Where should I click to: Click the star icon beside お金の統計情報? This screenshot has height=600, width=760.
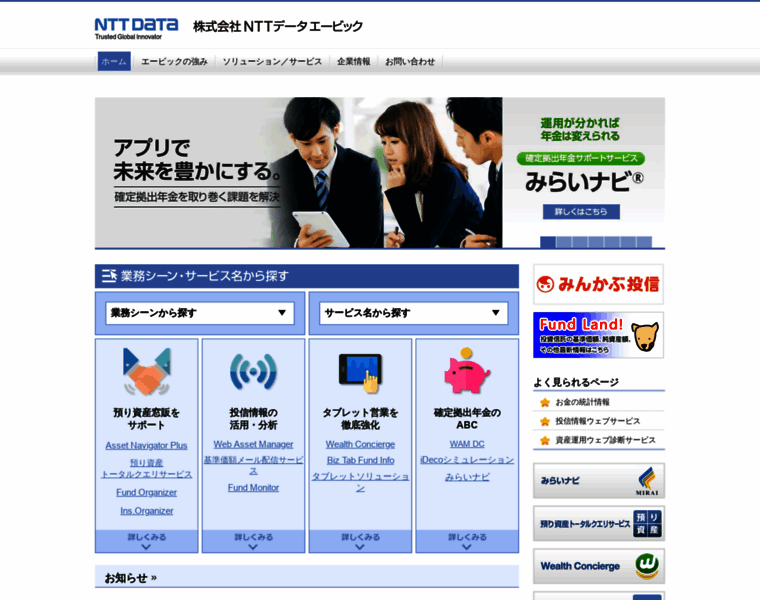tap(545, 402)
